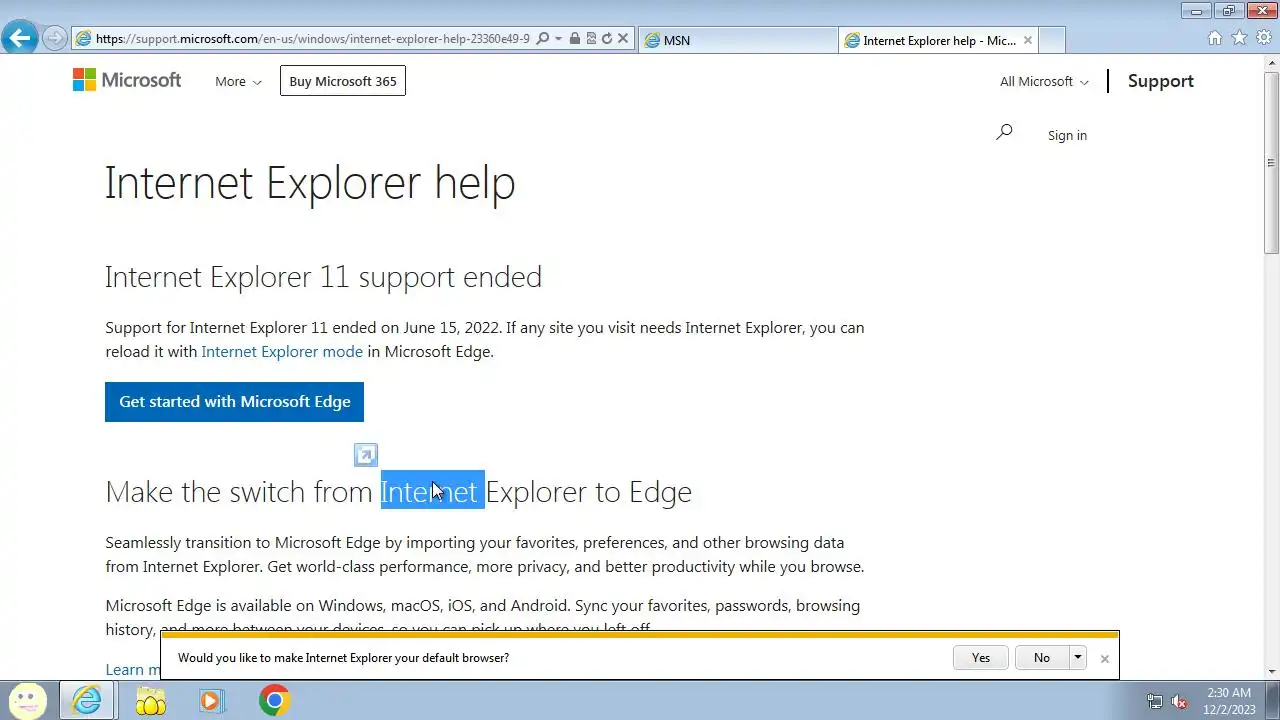This screenshot has width=1280, height=720.
Task: Open the dropdown arrow beside No
Action: point(1077,657)
